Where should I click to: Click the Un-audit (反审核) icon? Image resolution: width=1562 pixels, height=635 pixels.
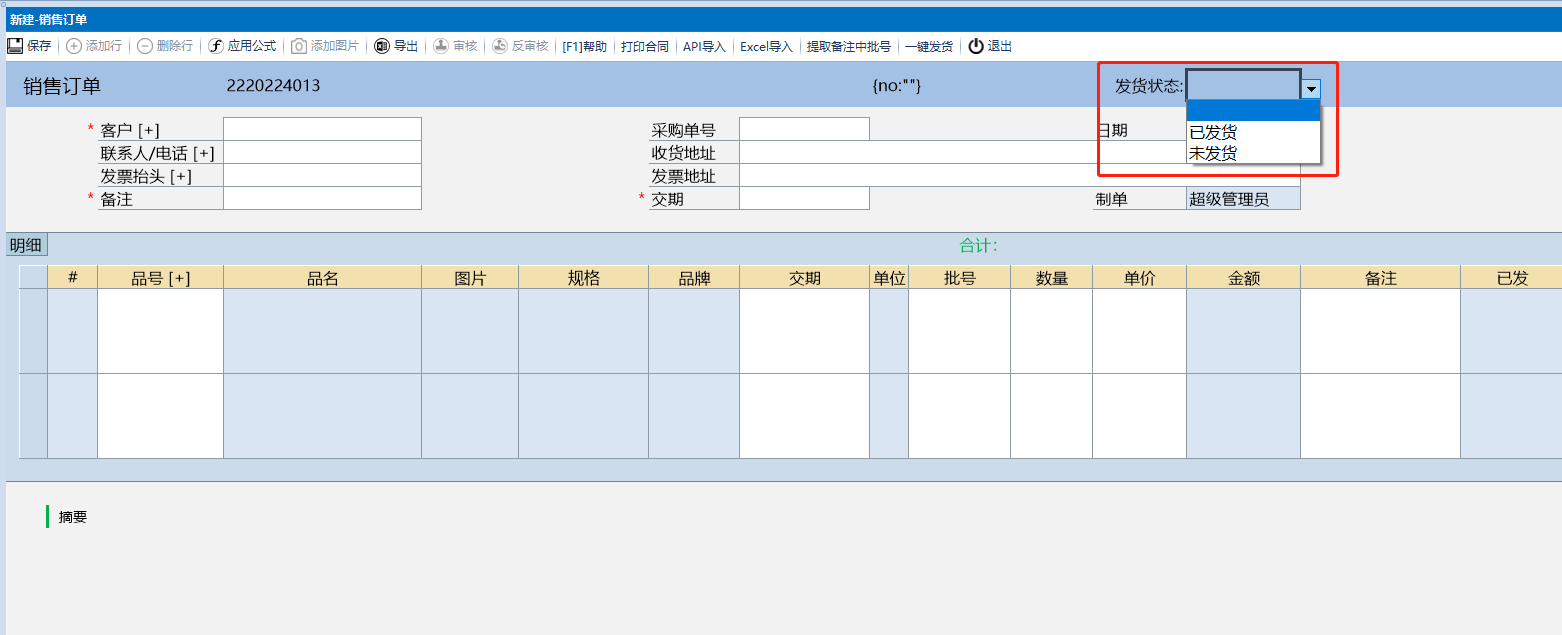click(500, 46)
